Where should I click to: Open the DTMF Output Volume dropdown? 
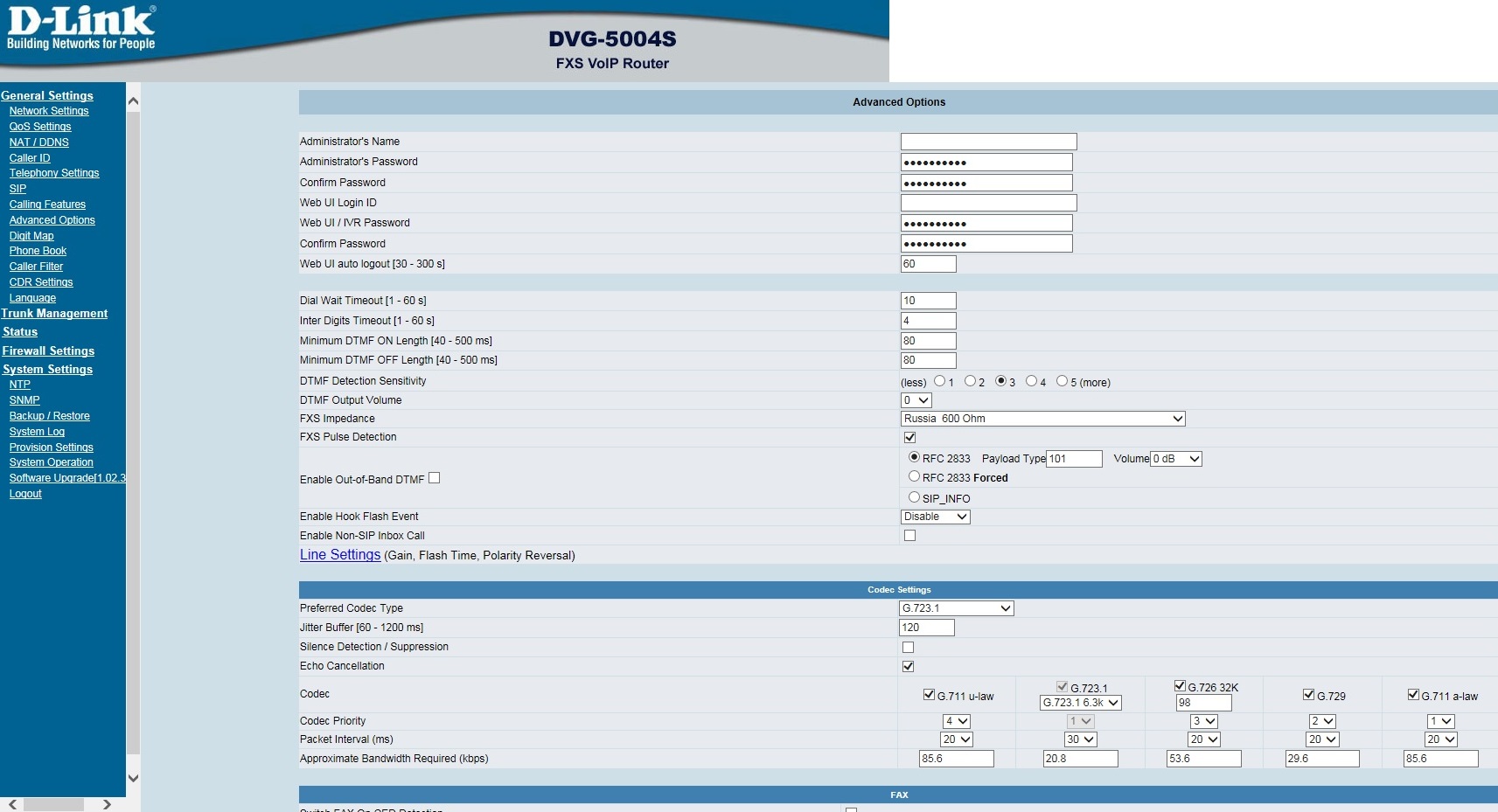pyautogui.click(x=916, y=400)
